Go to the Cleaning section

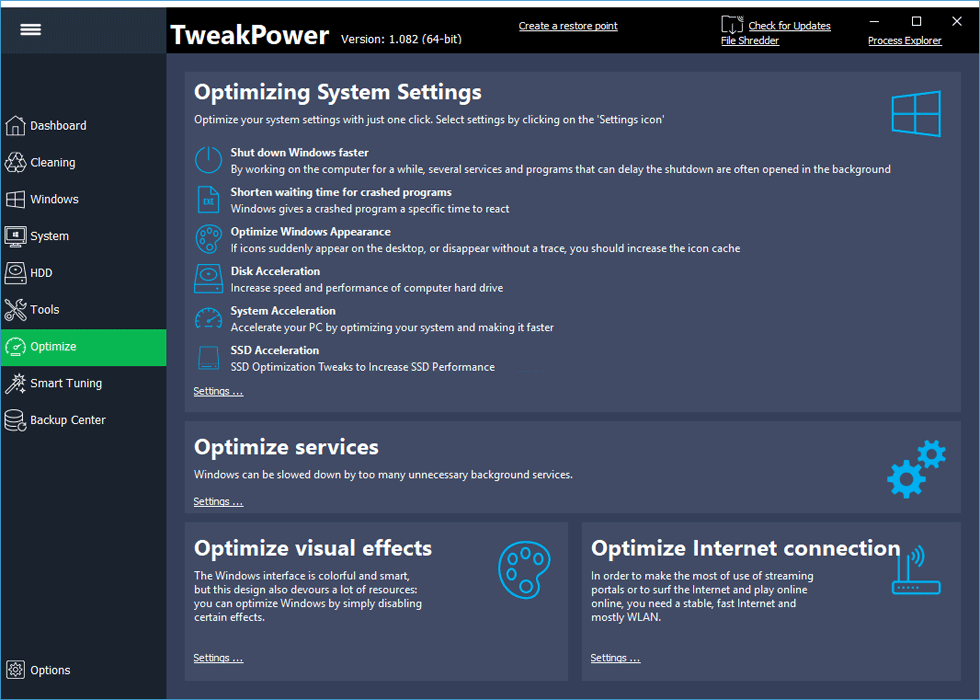click(x=52, y=163)
